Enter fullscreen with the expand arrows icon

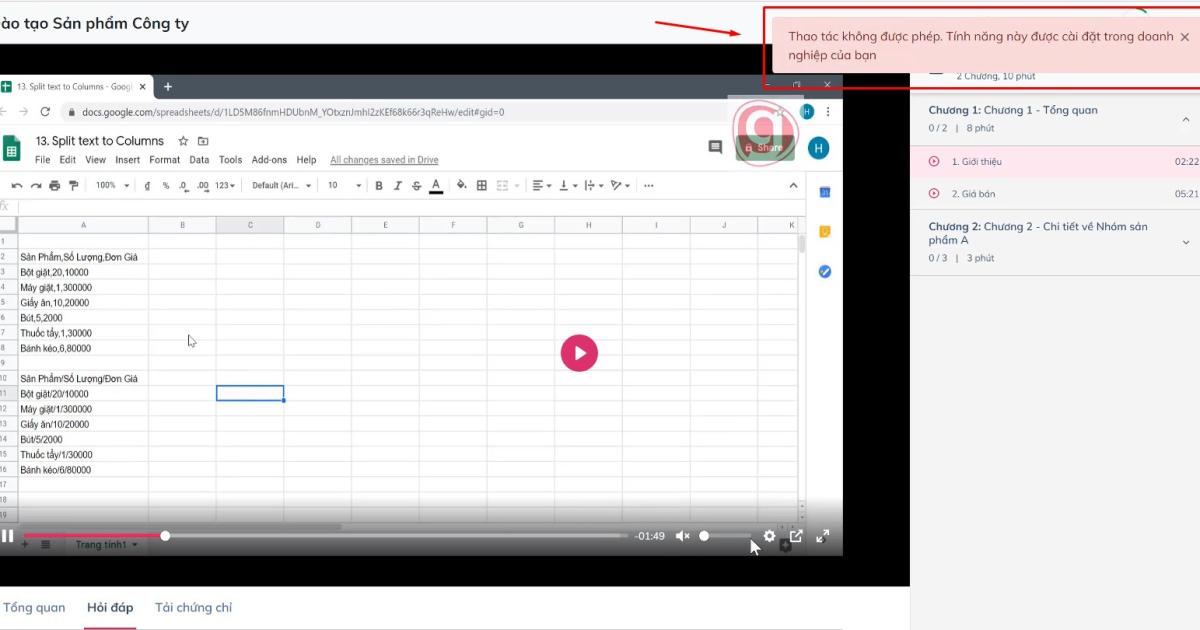[x=823, y=536]
